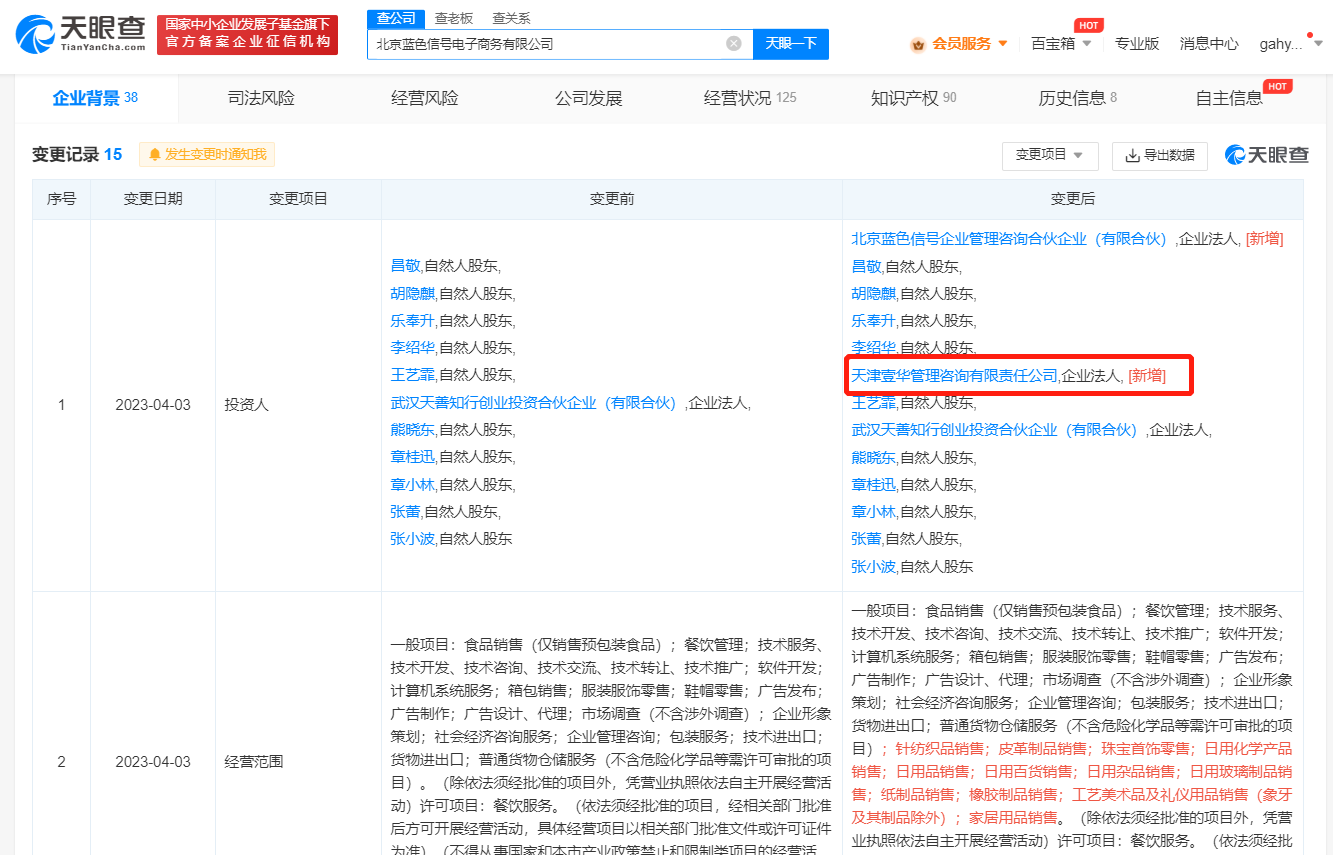
Task: Open 武汉天善知行创业投资合伙企业 link in 变更前
Action: pyautogui.click(x=533, y=402)
